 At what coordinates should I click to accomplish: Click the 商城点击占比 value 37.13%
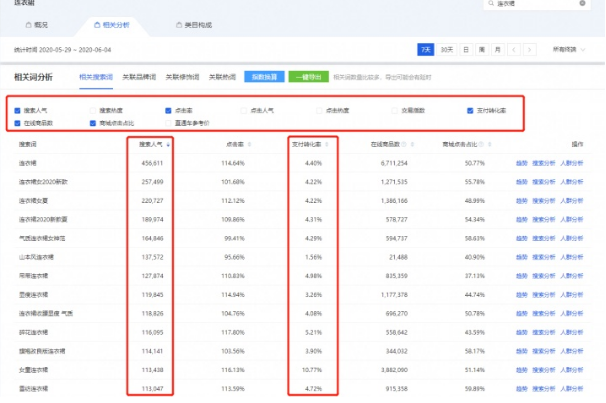475,276
